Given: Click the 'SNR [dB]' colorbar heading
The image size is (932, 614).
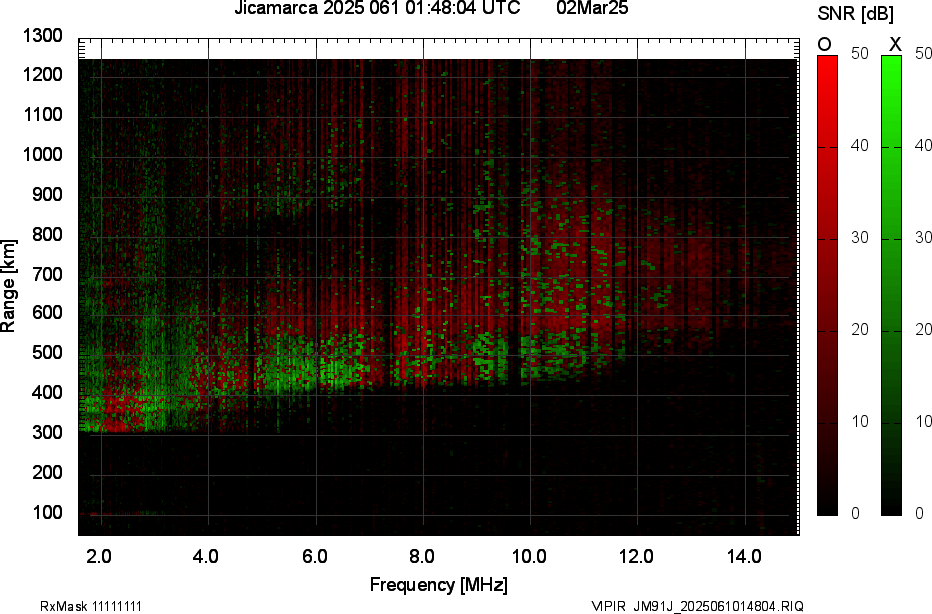Looking at the screenshot, I should coord(855,13).
